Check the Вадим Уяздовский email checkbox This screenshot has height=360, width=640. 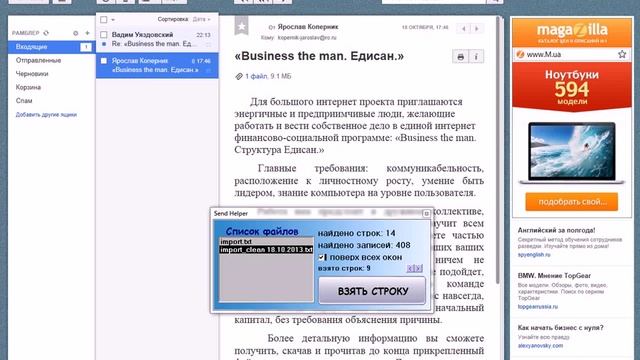pyautogui.click(x=104, y=35)
